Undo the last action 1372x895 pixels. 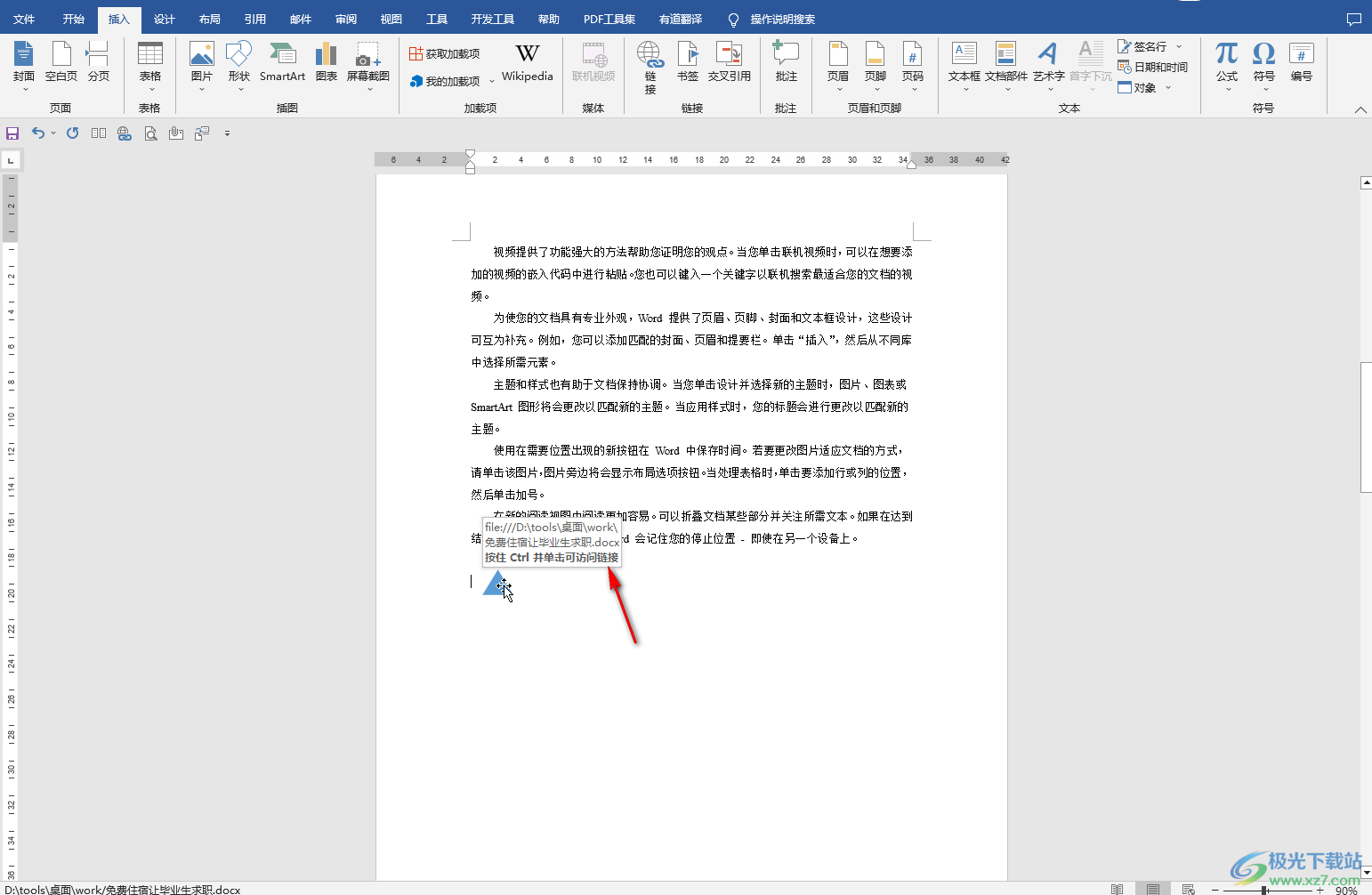click(x=37, y=133)
